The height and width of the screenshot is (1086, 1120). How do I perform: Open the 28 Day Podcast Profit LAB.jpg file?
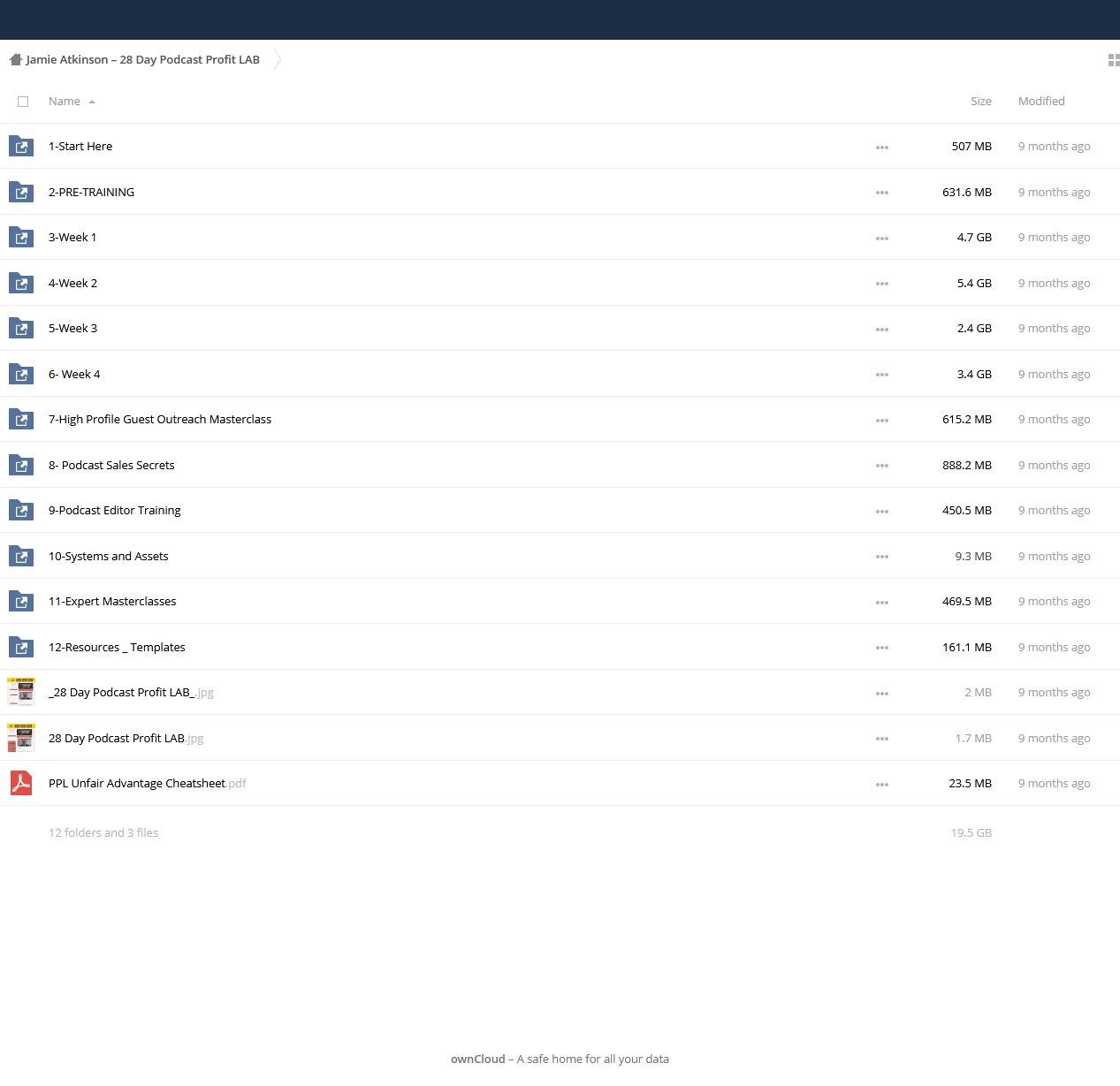coord(126,738)
